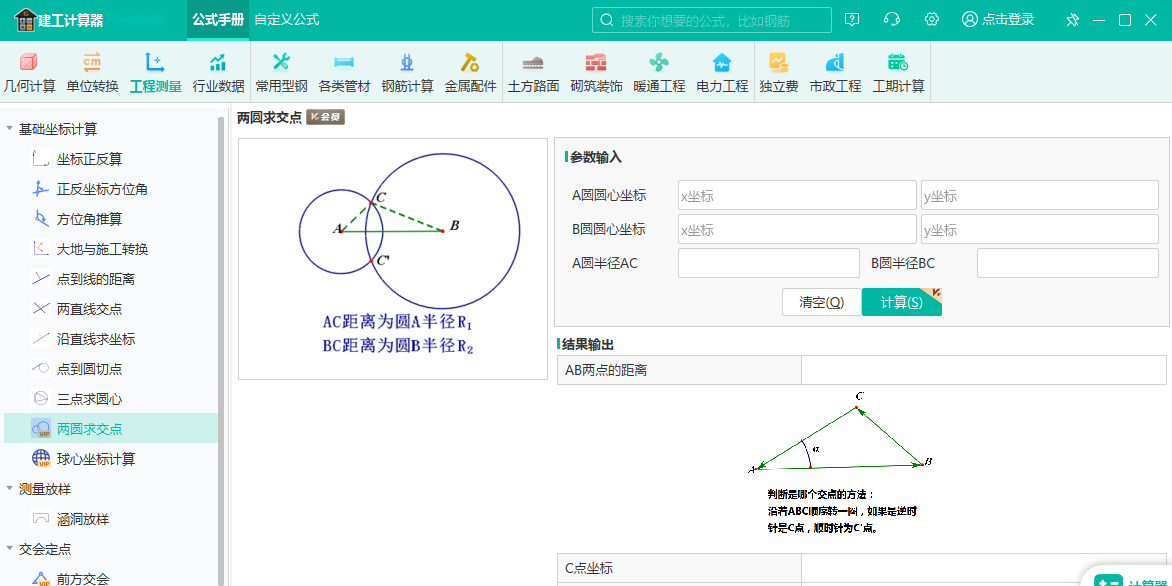Open 砌筑装饰 category
Screen dimensions: 1172x586
[x=596, y=73]
